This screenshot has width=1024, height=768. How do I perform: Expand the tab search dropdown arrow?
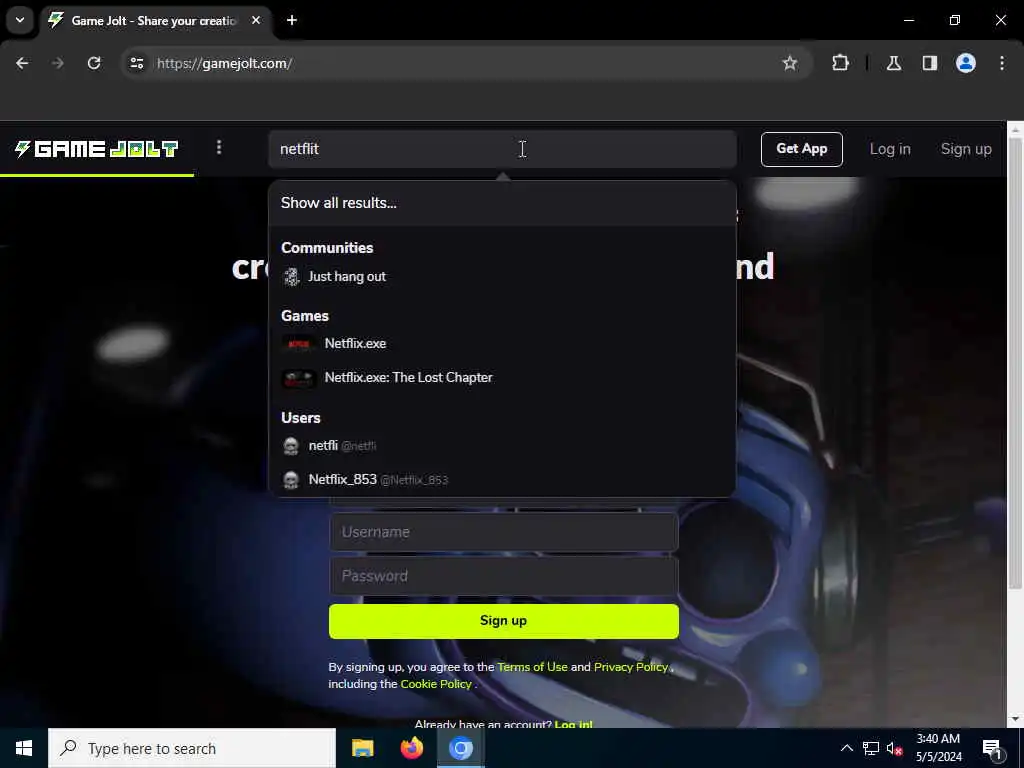pos(20,20)
